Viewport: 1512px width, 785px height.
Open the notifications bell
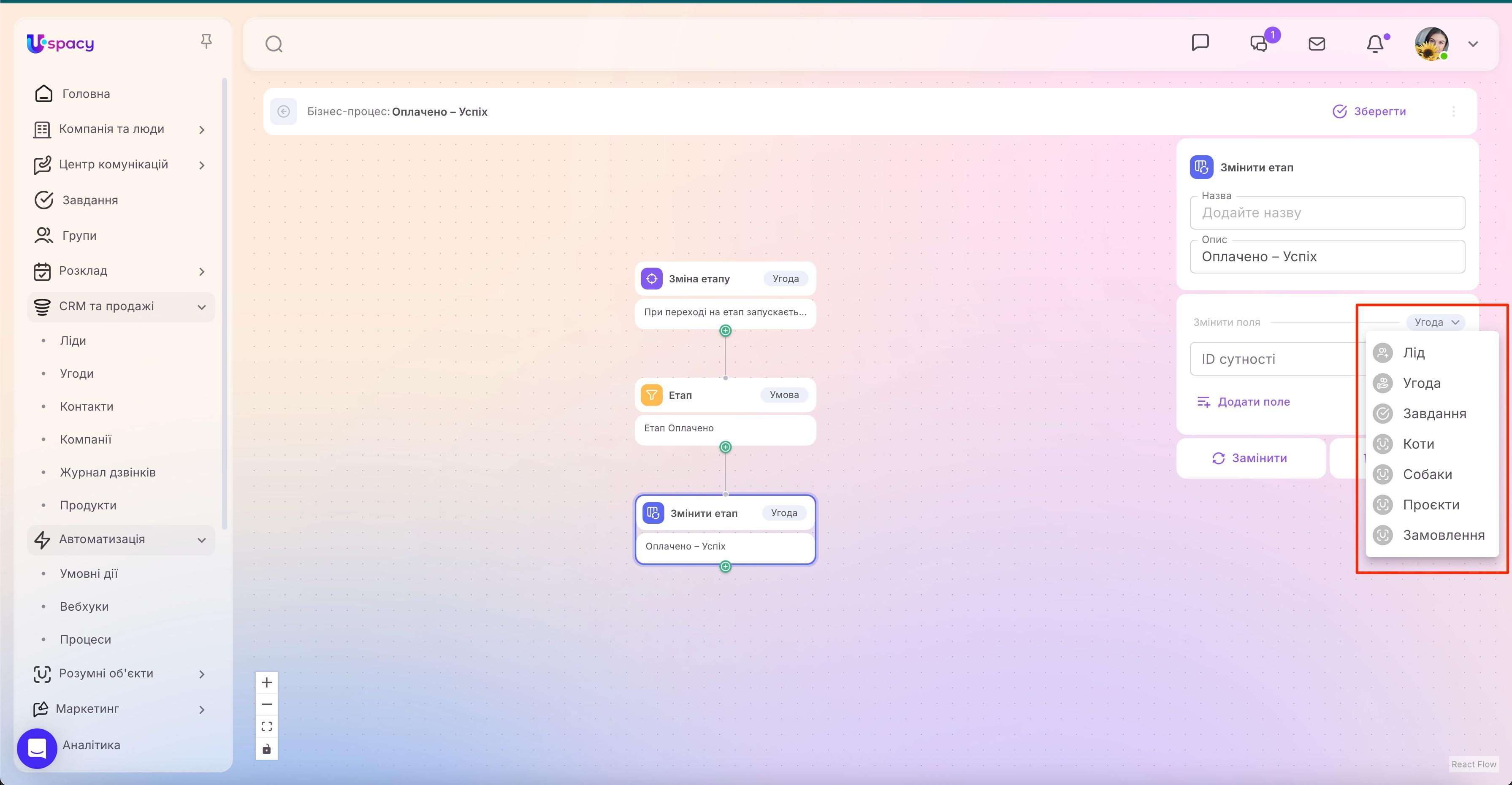pos(1375,43)
